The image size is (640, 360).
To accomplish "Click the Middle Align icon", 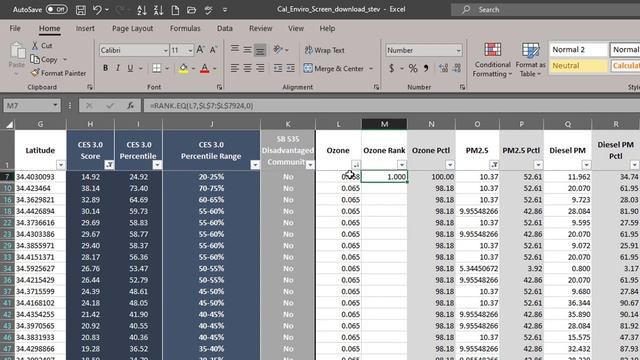I will pyautogui.click(x=247, y=50).
